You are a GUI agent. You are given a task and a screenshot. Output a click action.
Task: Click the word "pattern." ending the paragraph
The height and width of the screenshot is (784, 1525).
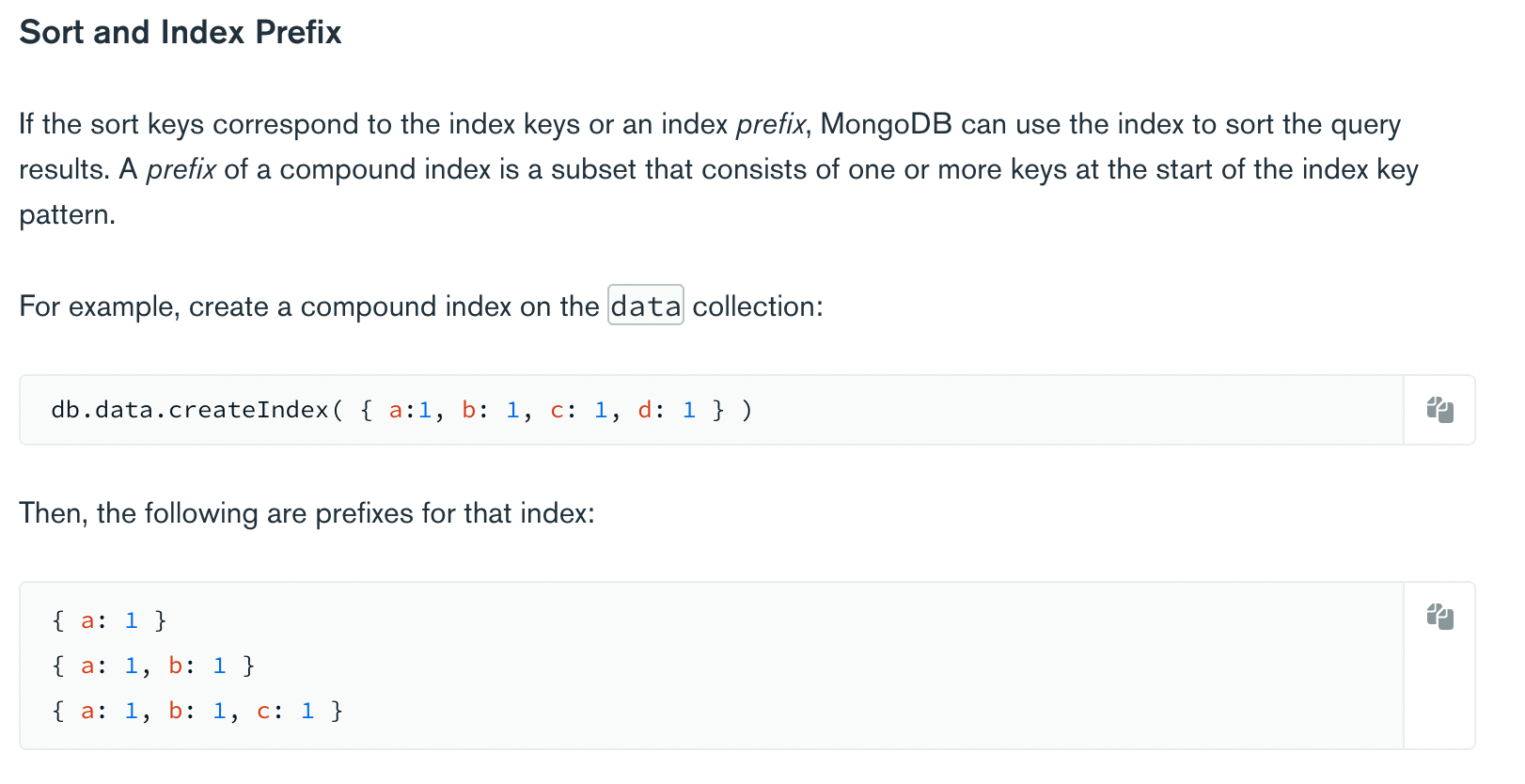[68, 214]
